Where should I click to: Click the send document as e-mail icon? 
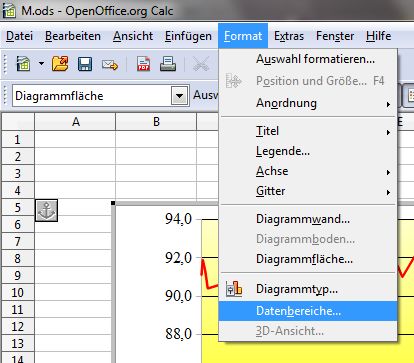(x=110, y=64)
